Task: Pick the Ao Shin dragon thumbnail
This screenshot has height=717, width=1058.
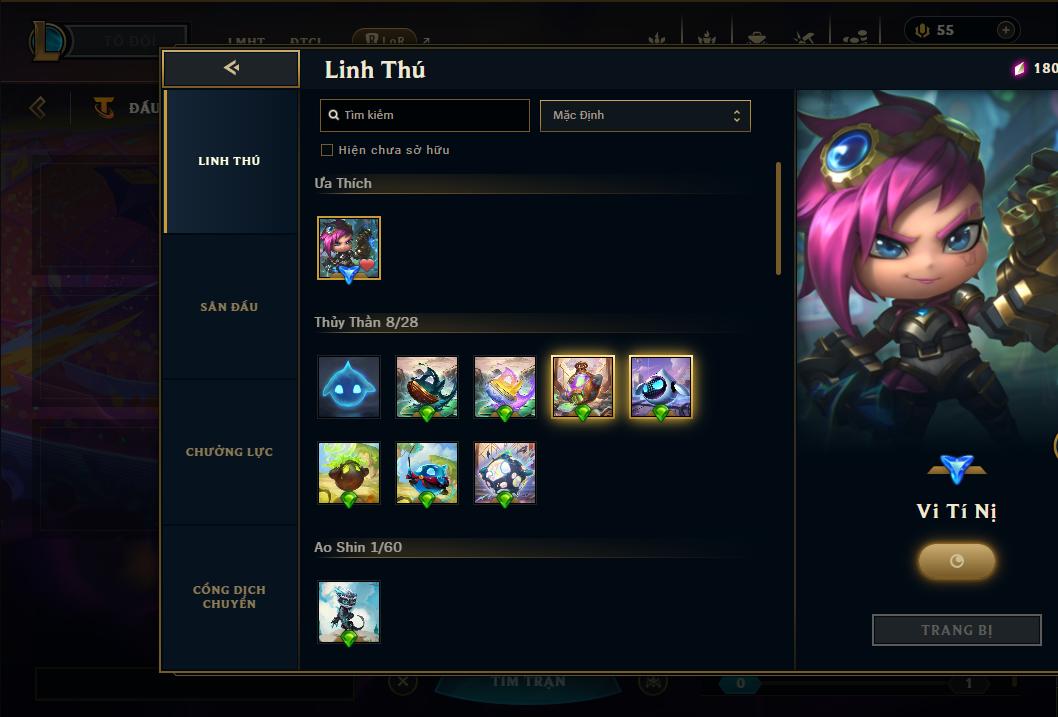Action: click(x=349, y=612)
